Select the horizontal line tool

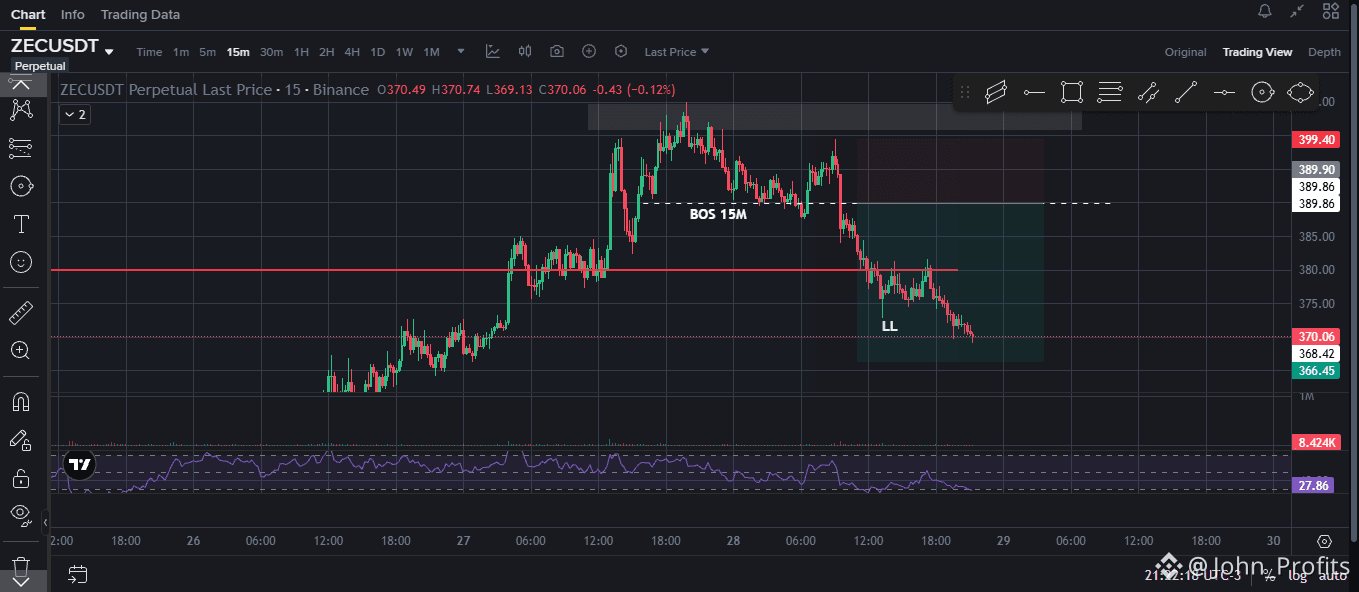click(x=1224, y=93)
